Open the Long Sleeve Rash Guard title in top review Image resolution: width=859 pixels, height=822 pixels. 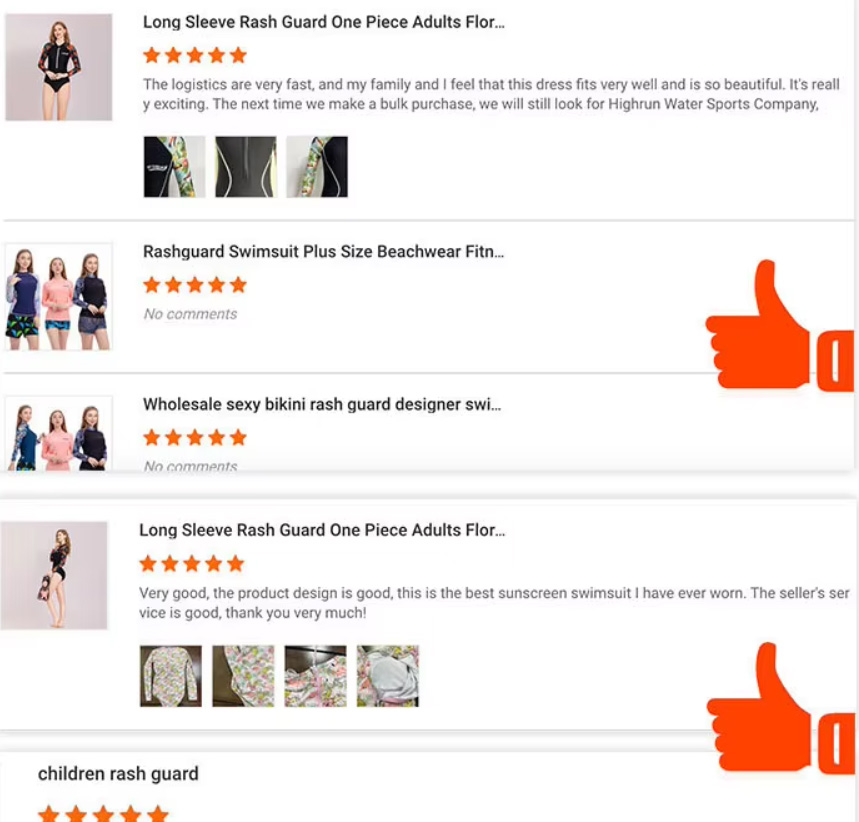(x=323, y=22)
